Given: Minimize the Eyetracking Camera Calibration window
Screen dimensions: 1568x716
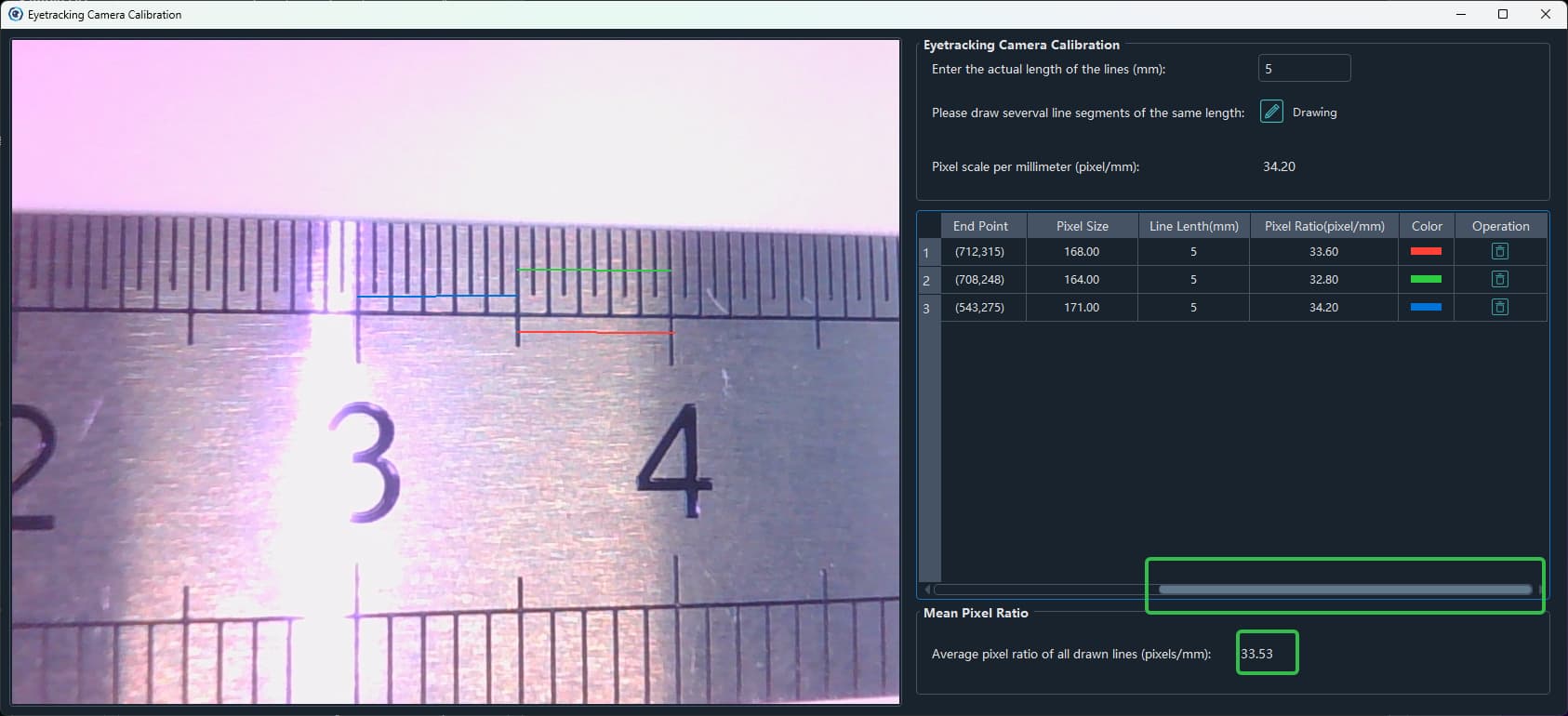Looking at the screenshot, I should tap(1461, 14).
